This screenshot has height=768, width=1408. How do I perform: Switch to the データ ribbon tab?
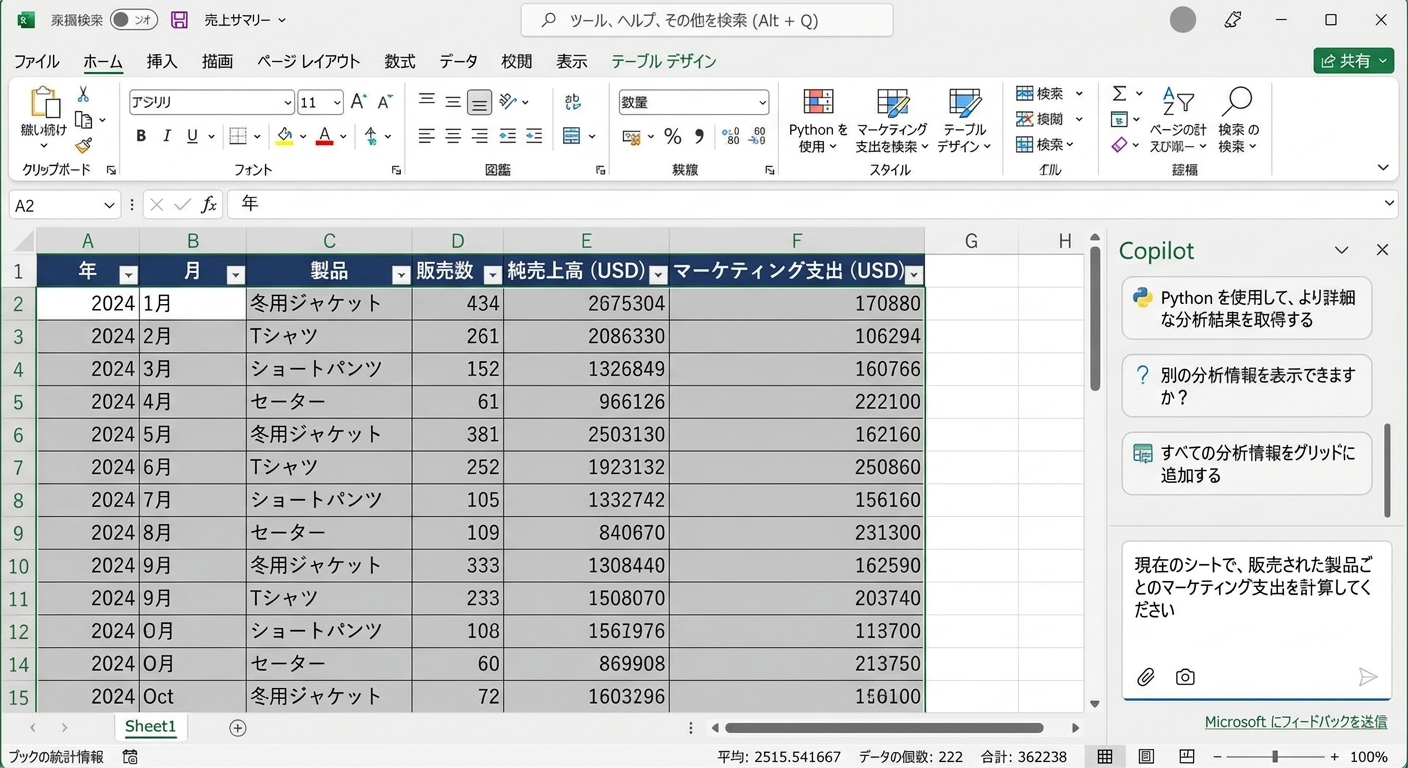click(458, 61)
